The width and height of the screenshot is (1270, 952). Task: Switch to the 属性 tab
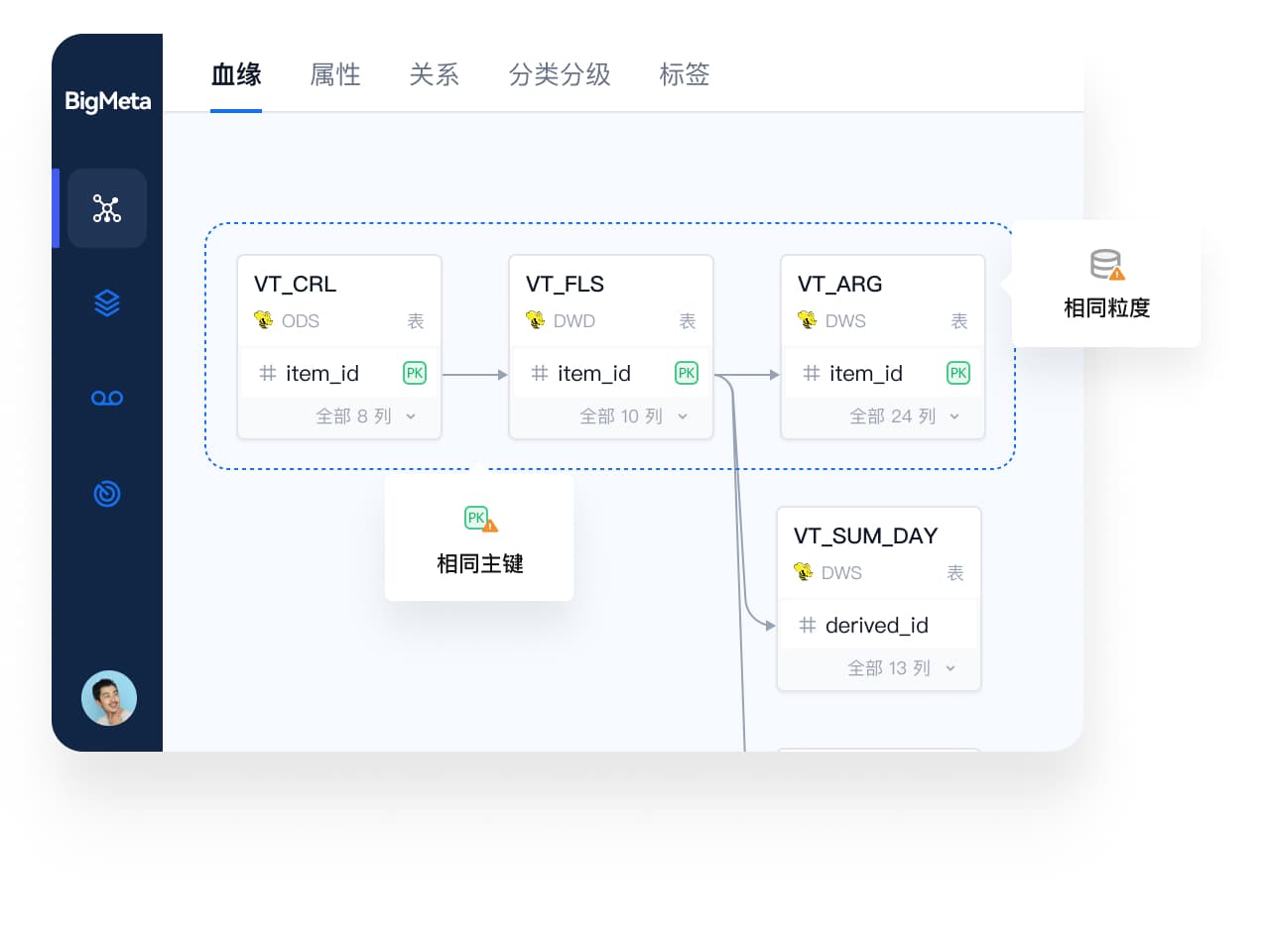tap(335, 74)
